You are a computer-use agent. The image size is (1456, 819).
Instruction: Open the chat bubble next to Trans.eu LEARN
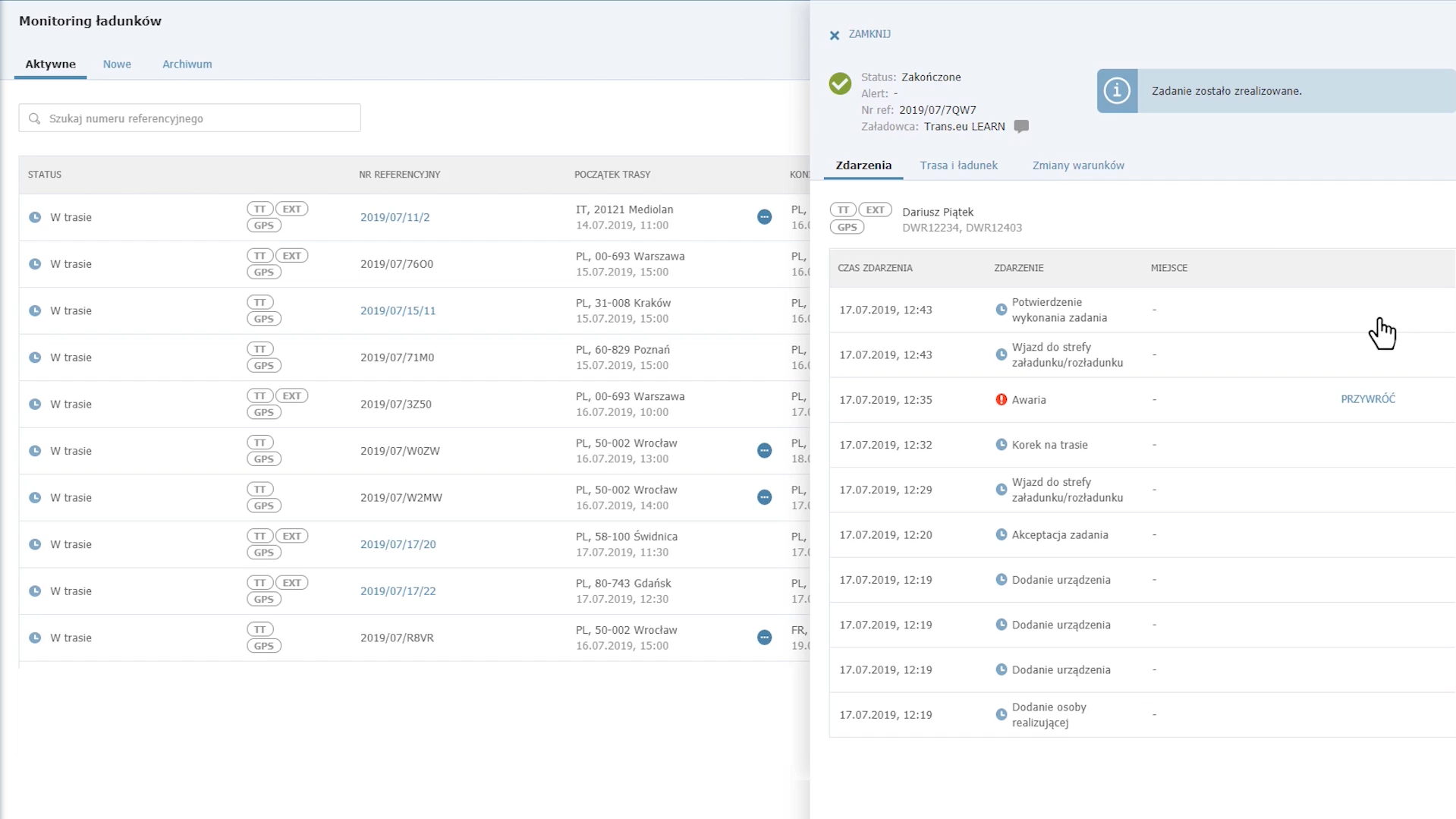[1021, 126]
